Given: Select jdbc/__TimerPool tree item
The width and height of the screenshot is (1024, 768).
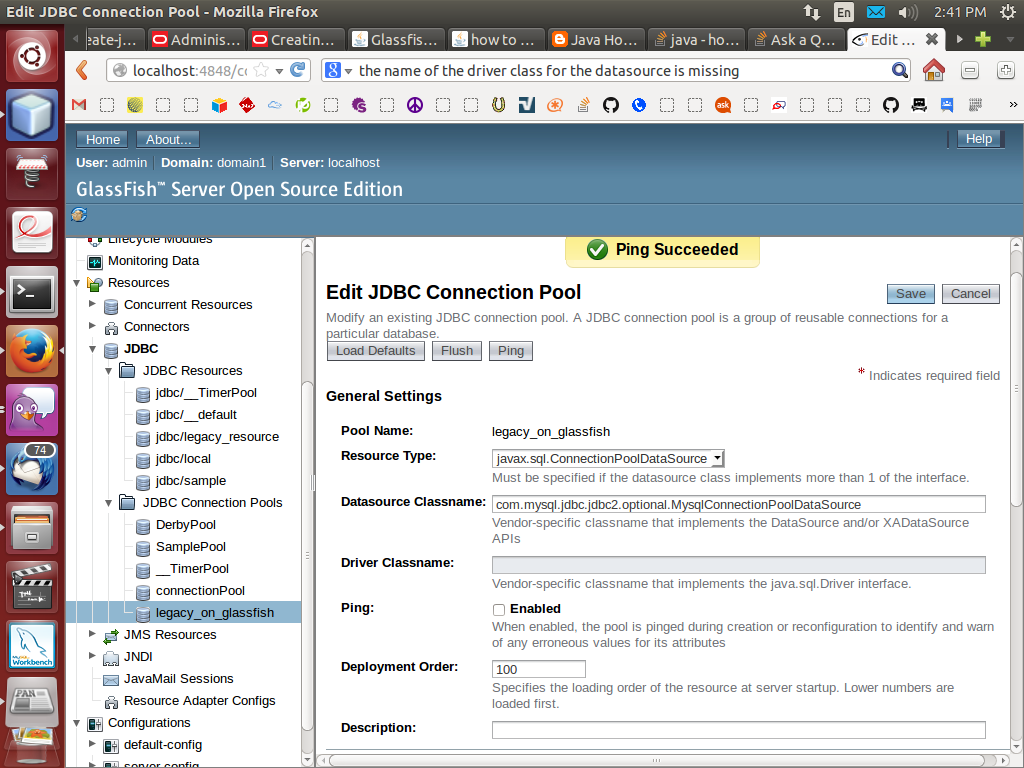Looking at the screenshot, I should 206,393.
